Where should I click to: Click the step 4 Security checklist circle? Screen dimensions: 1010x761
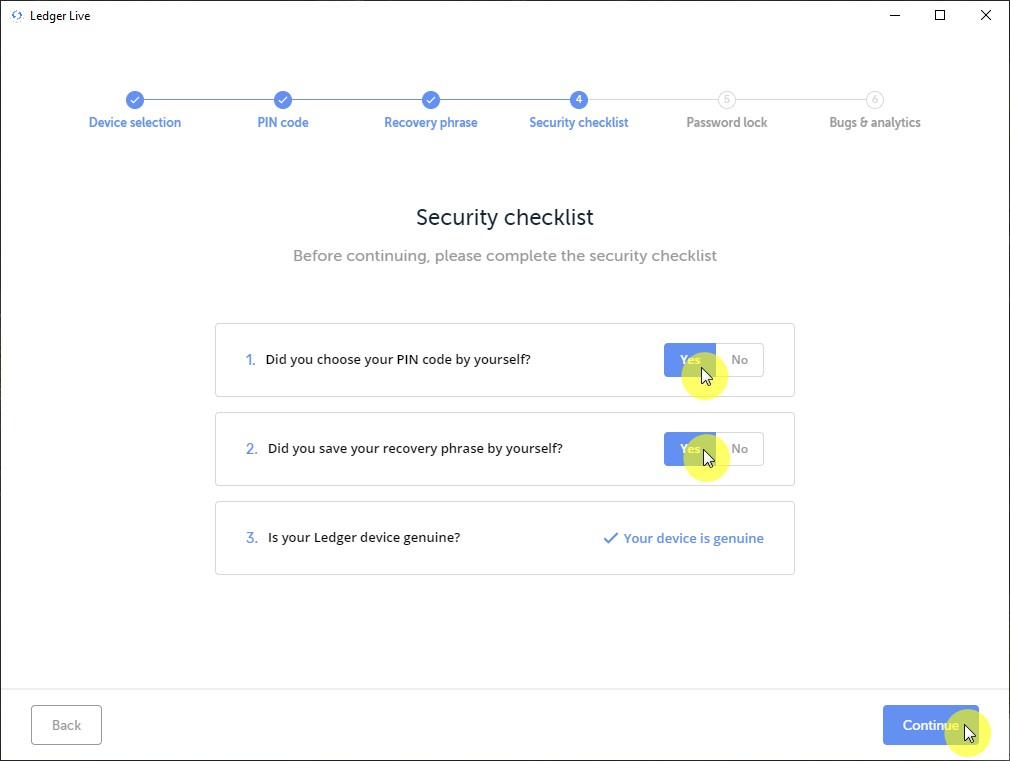[579, 100]
